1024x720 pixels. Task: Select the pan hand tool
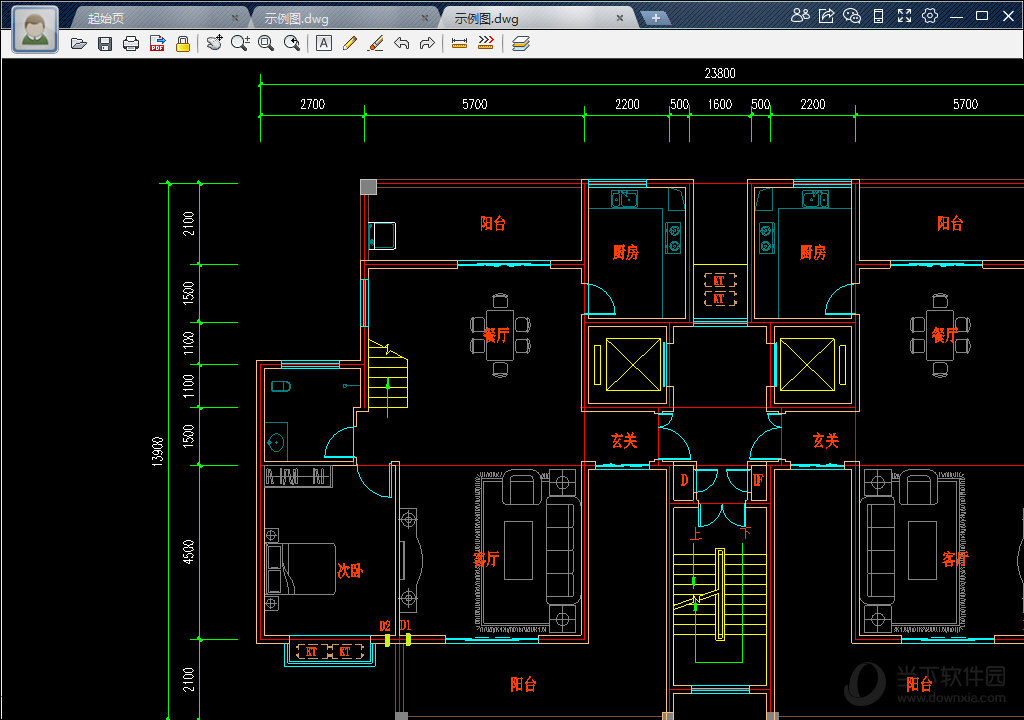click(214, 43)
